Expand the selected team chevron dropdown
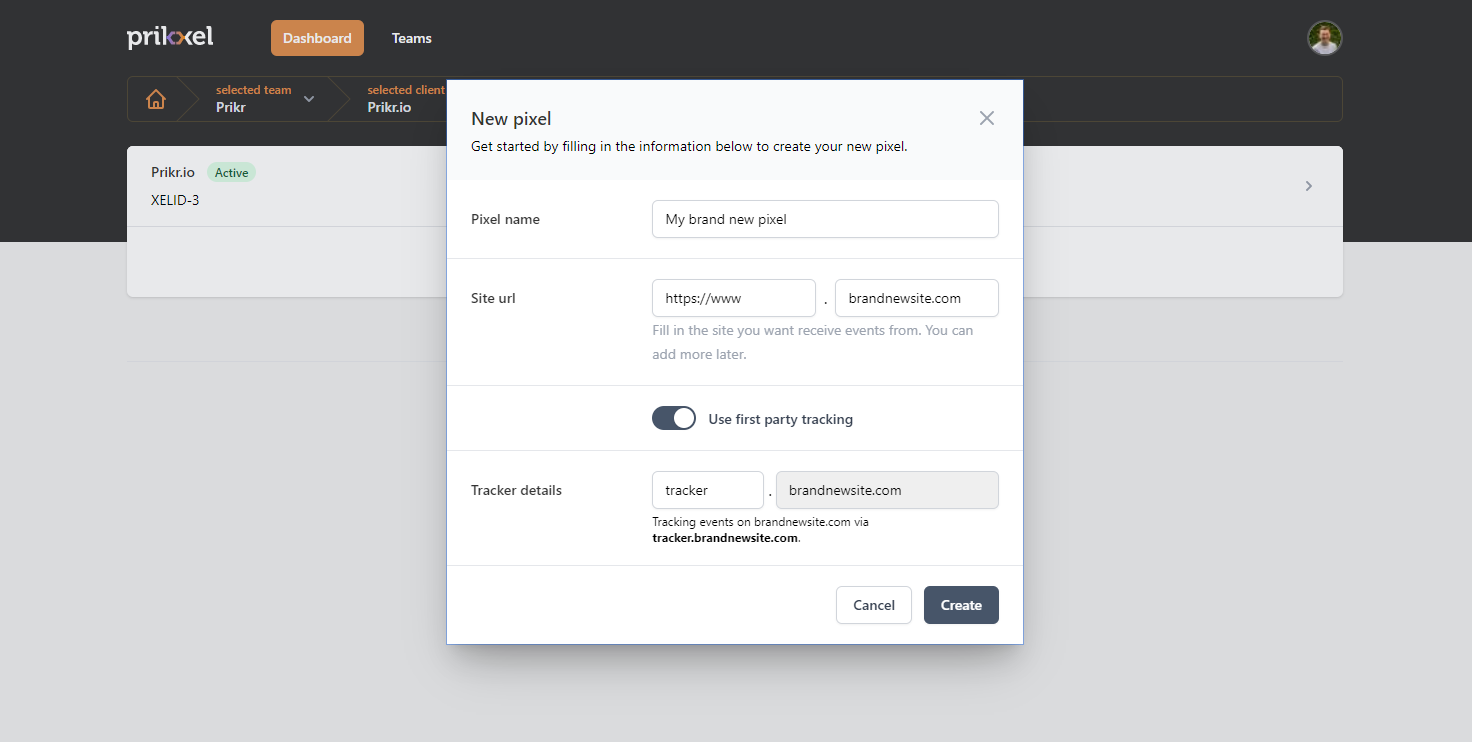 (x=309, y=99)
